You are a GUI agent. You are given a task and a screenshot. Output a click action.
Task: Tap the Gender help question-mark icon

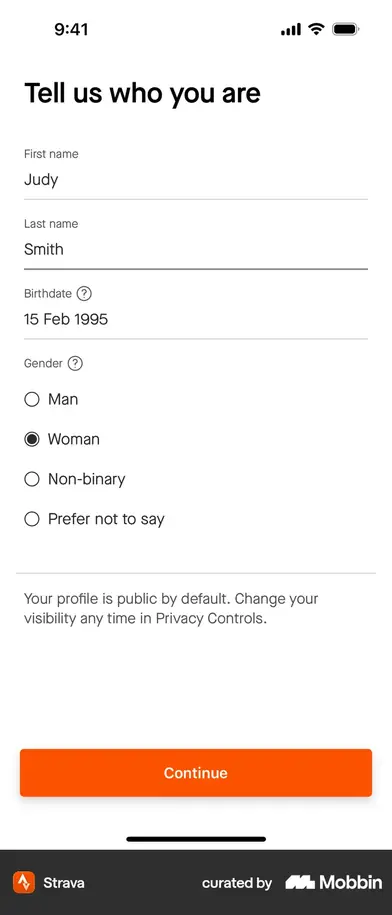point(75,364)
